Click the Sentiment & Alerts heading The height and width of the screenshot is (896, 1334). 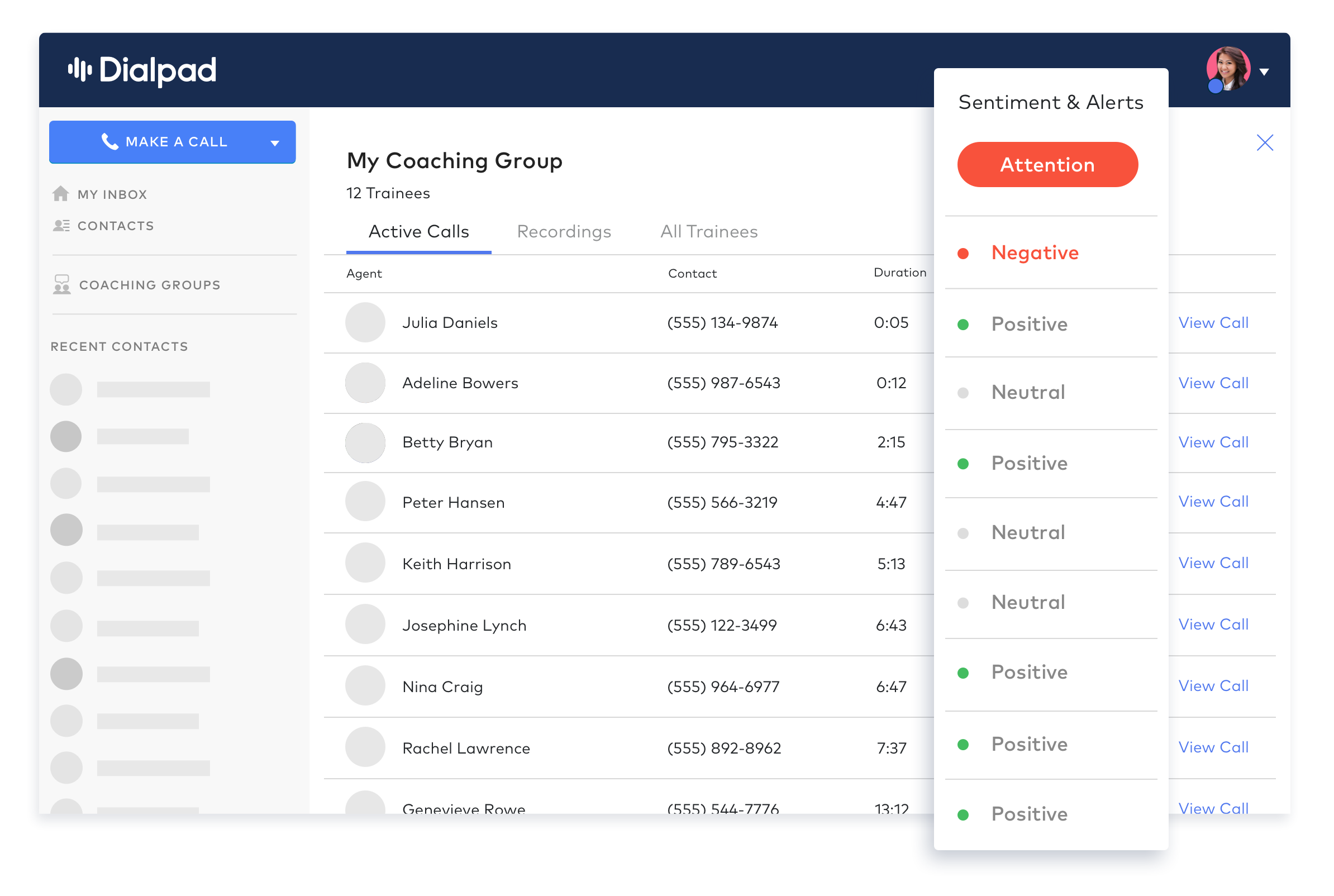tap(1051, 103)
